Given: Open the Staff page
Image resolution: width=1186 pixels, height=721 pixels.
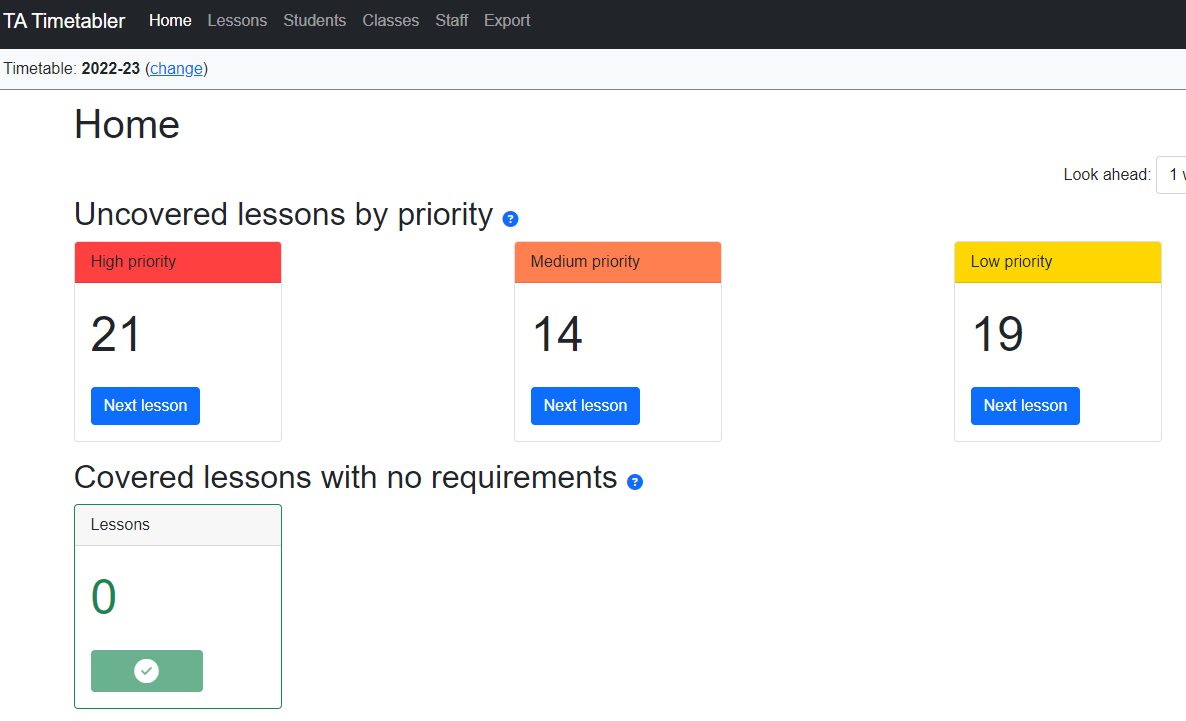Looking at the screenshot, I should pyautogui.click(x=451, y=21).
